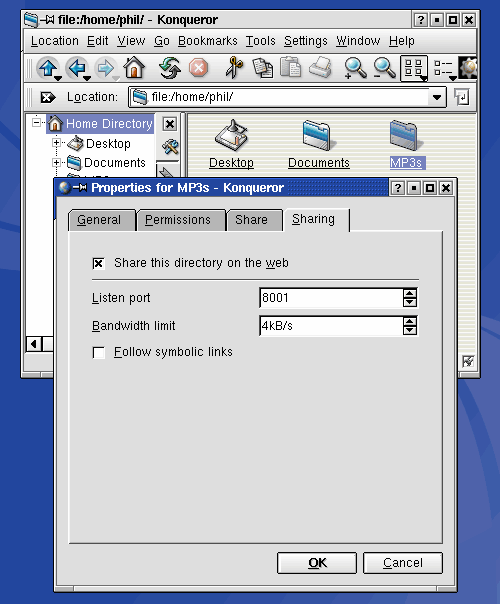This screenshot has height=604, width=500.
Task: Reload the view with the green arrows icon
Action: pyautogui.click(x=169, y=68)
